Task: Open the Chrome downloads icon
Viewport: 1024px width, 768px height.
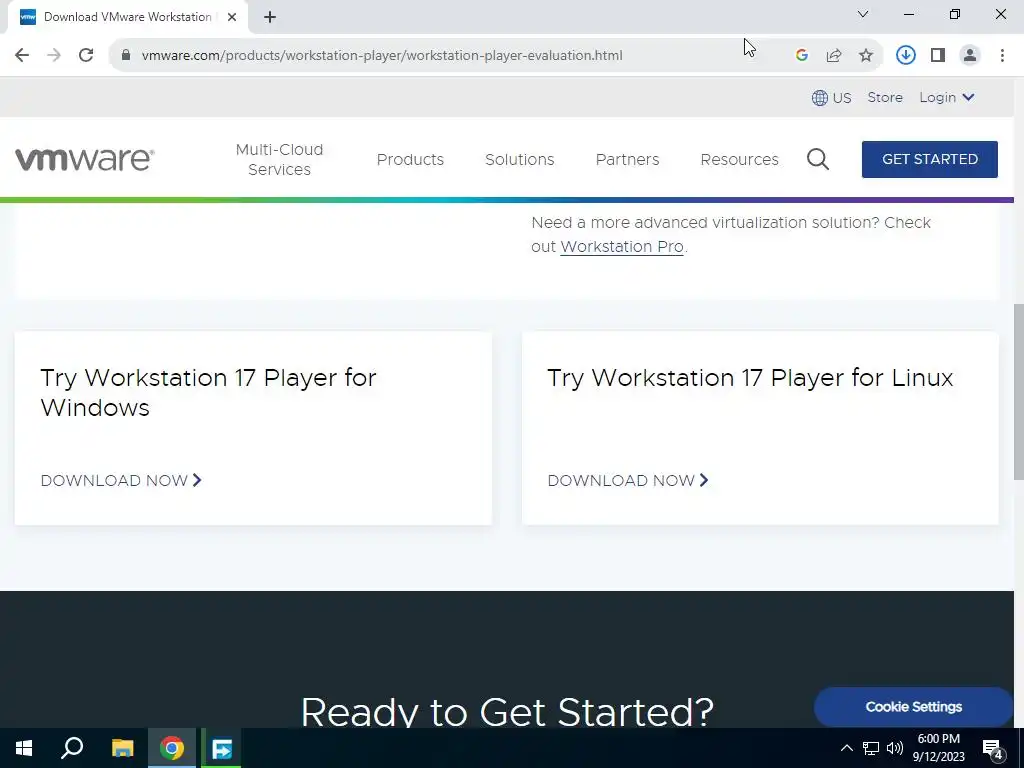Action: pyautogui.click(x=906, y=56)
